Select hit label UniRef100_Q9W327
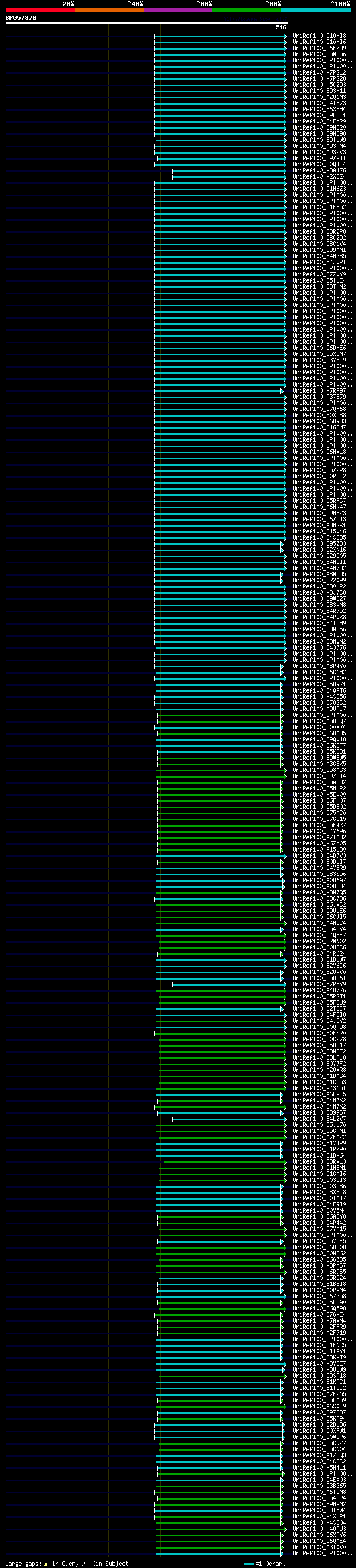This screenshot has width=356, height=1568. 319,598
